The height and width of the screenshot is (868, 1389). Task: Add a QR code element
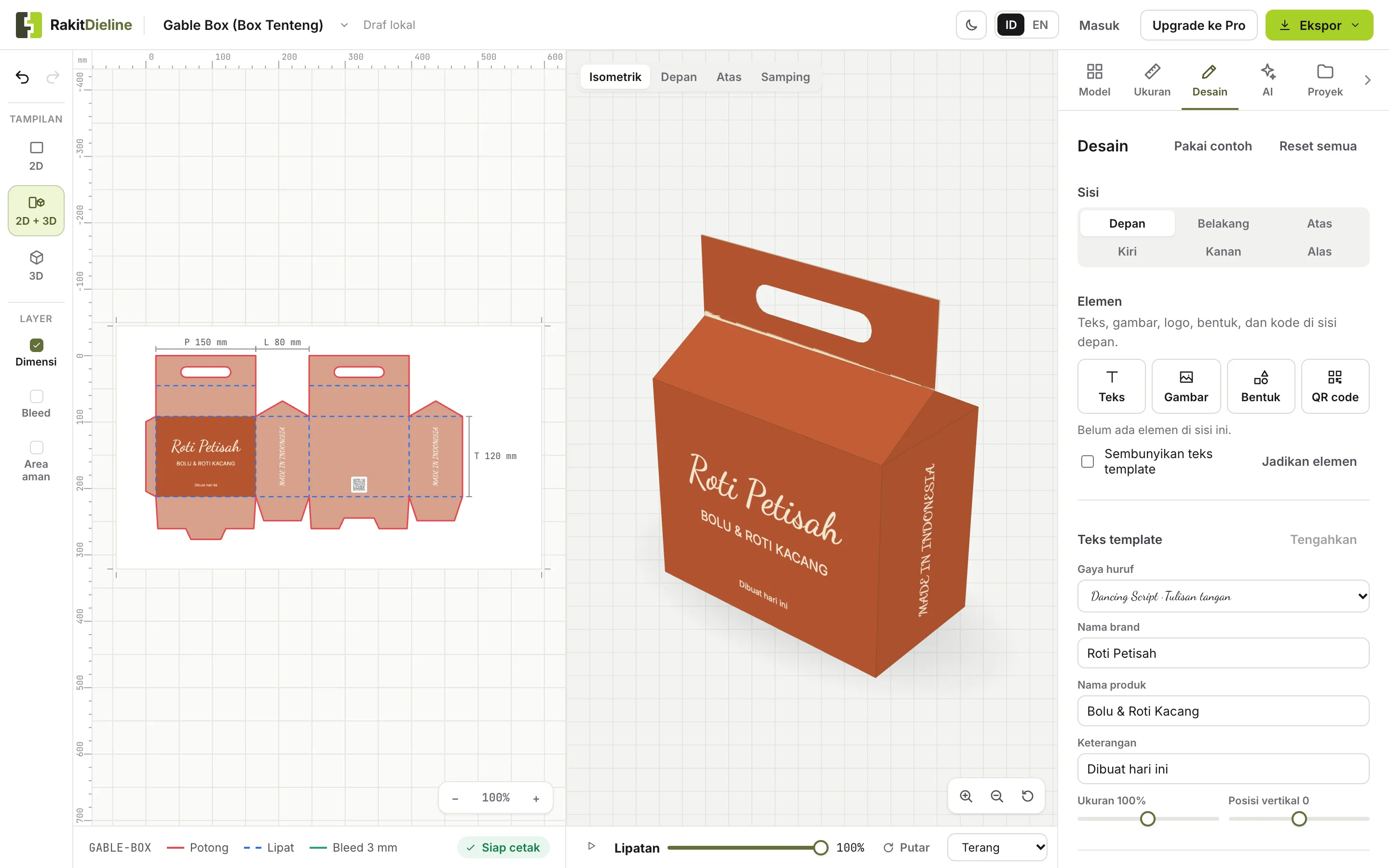tap(1335, 386)
